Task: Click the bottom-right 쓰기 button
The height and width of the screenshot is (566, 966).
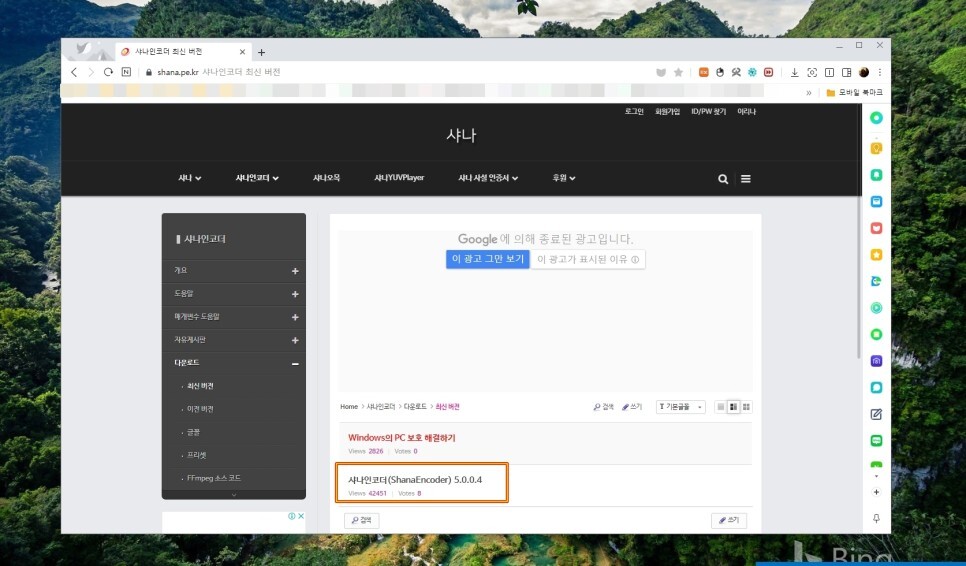Action: tap(729, 520)
